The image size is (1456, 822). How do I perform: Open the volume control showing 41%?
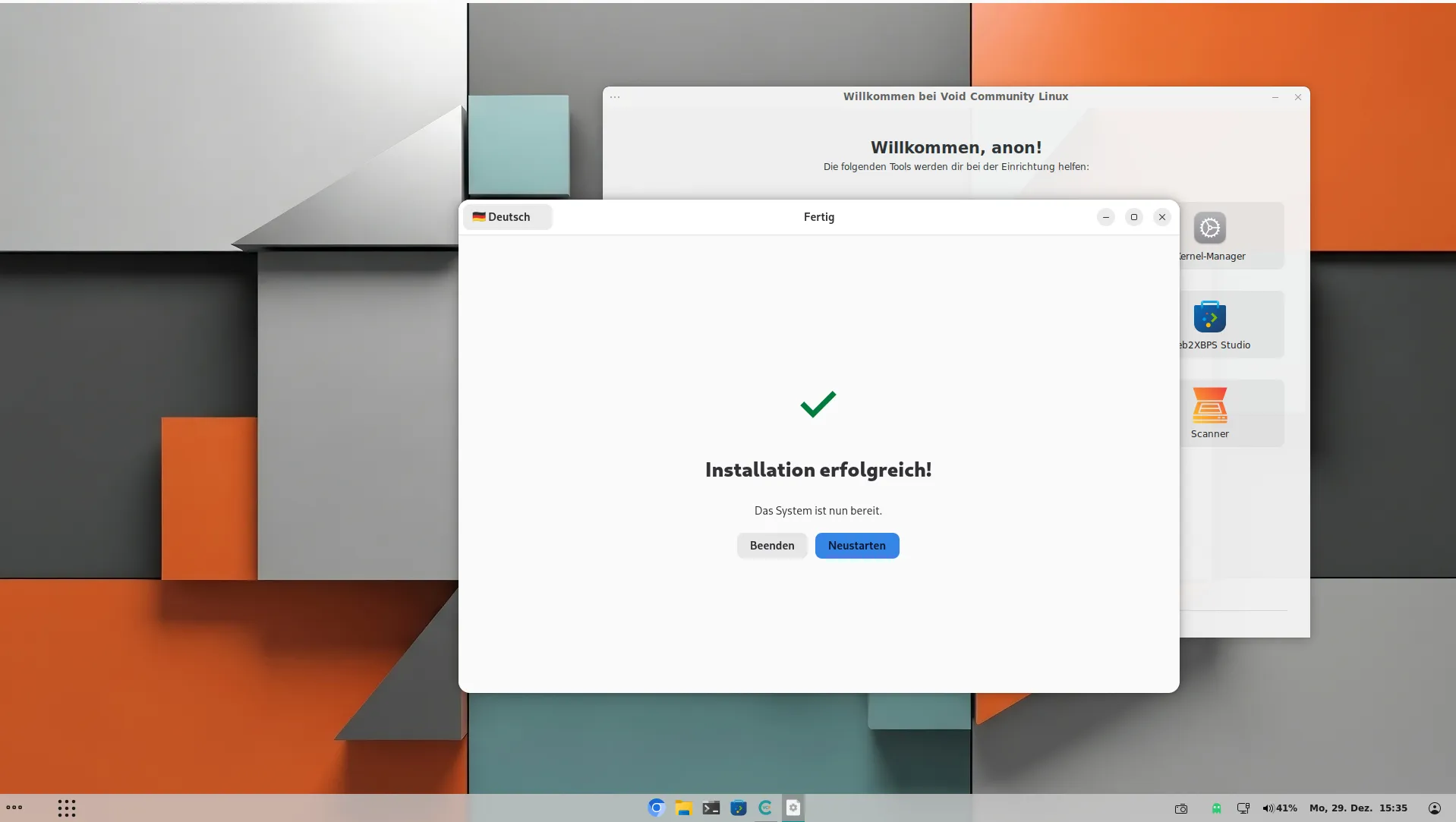coord(1280,808)
